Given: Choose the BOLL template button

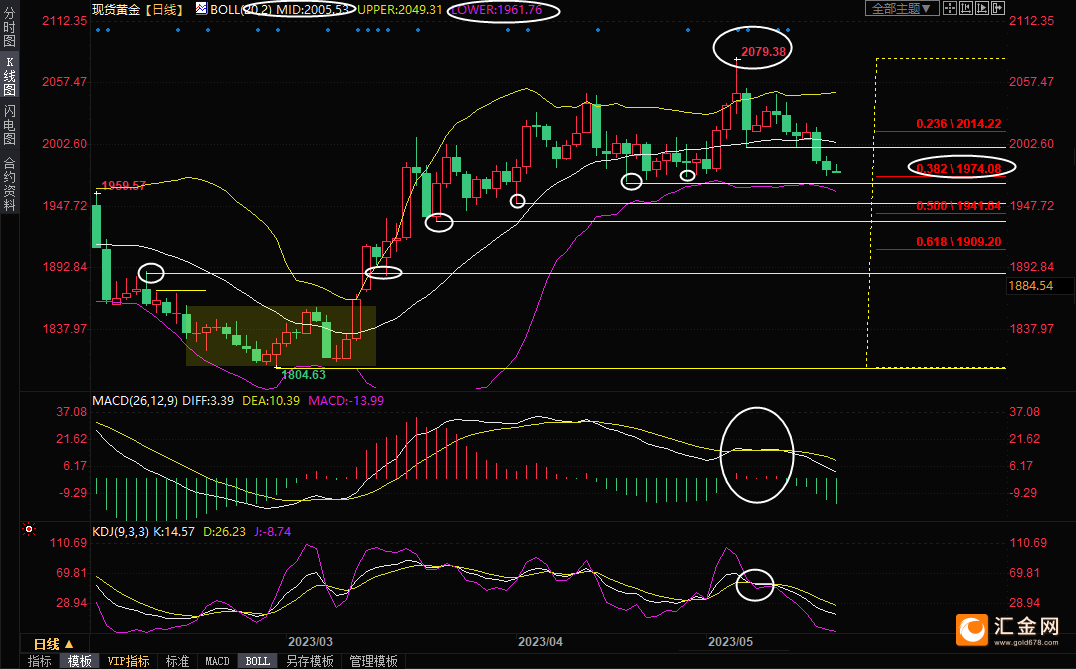Looking at the screenshot, I should (257, 661).
